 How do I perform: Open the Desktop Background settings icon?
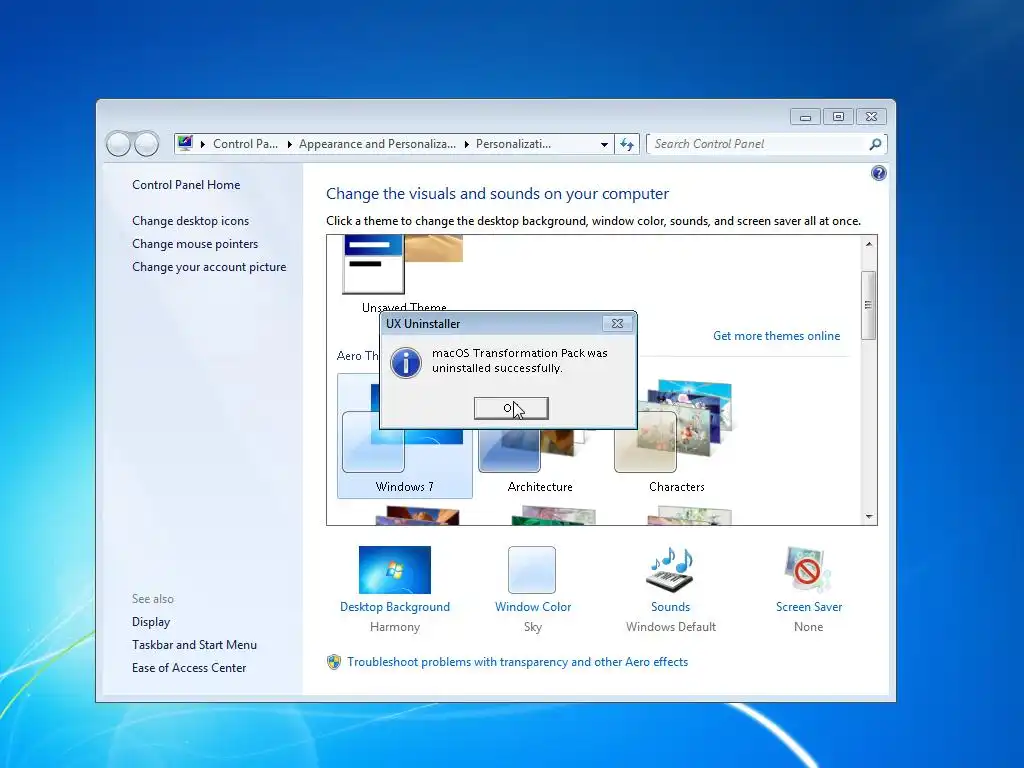point(394,569)
